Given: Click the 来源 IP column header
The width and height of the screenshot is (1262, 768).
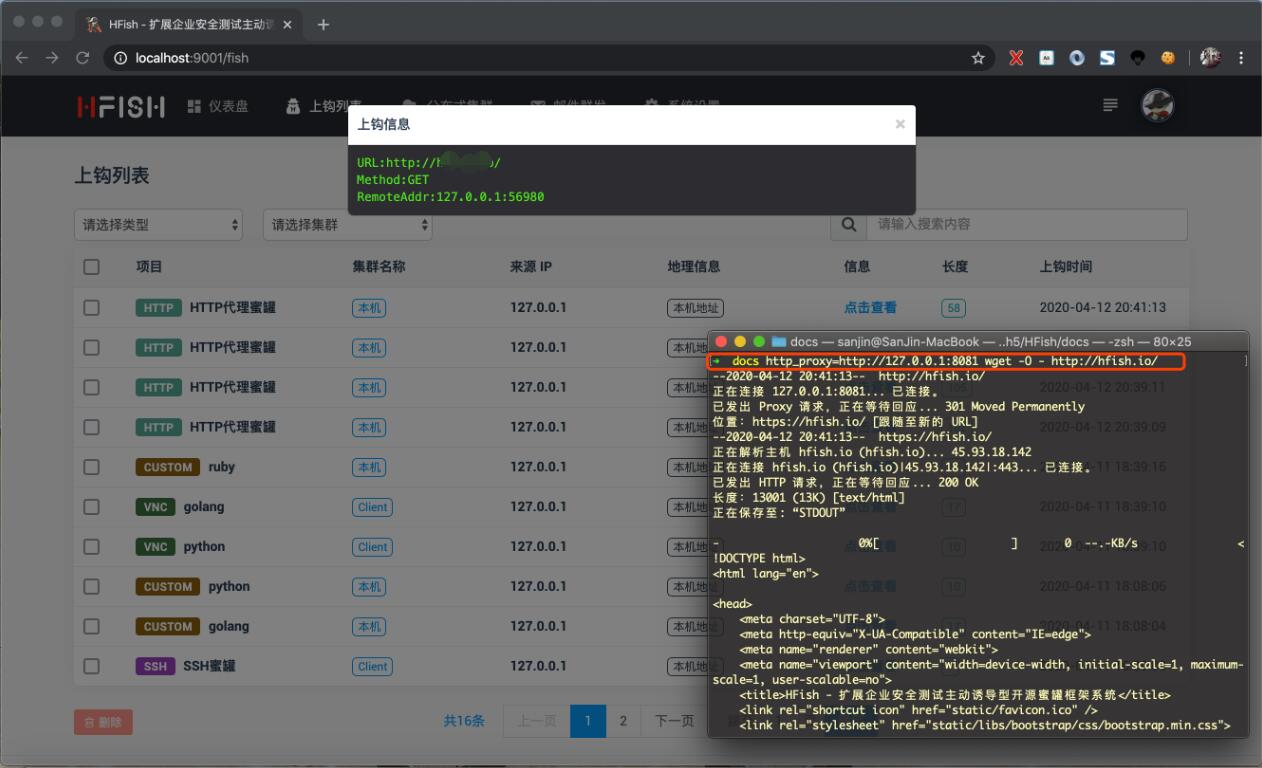Looking at the screenshot, I should point(531,267).
